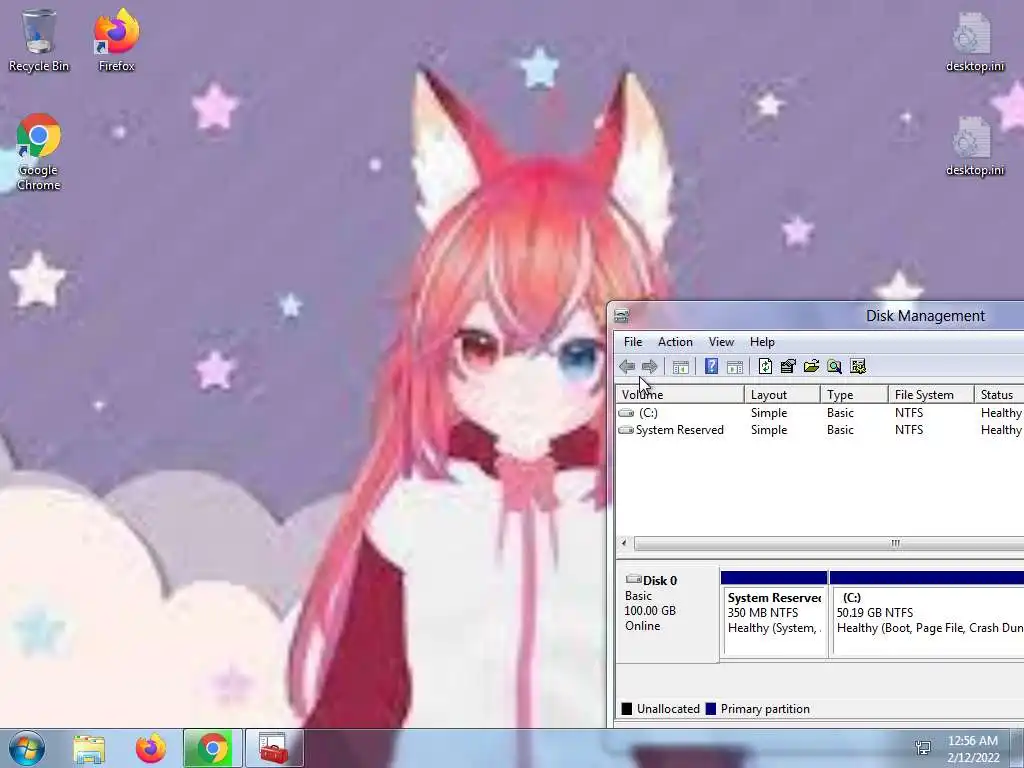Select the Google Chrome desktop shortcut

[39, 152]
